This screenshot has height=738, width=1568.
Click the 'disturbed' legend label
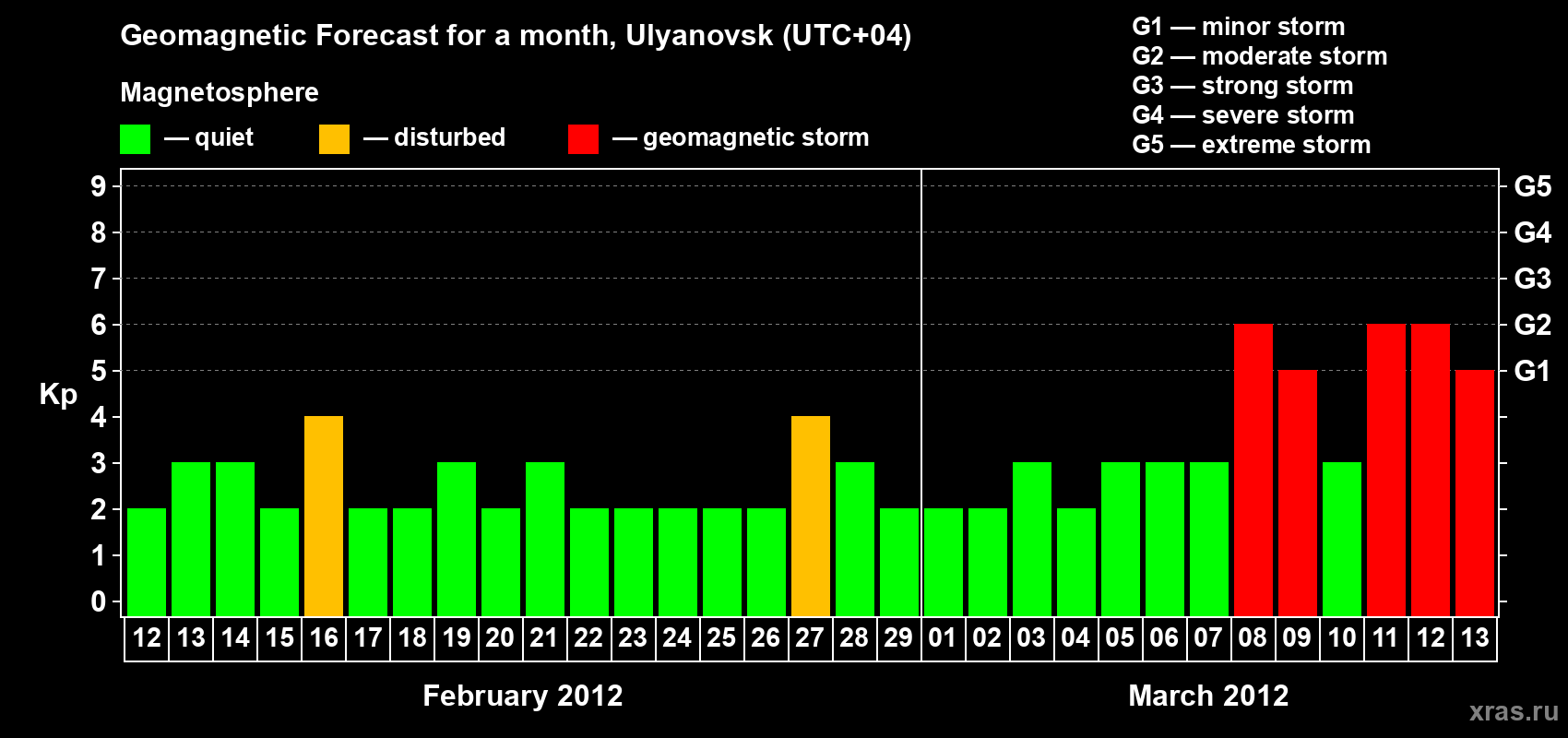click(449, 137)
